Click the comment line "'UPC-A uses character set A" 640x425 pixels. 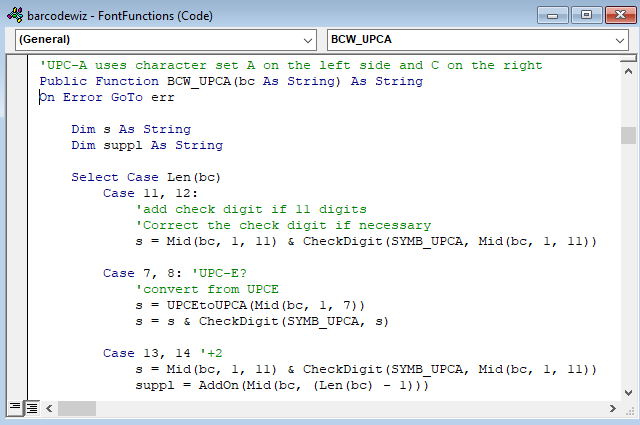coord(291,65)
